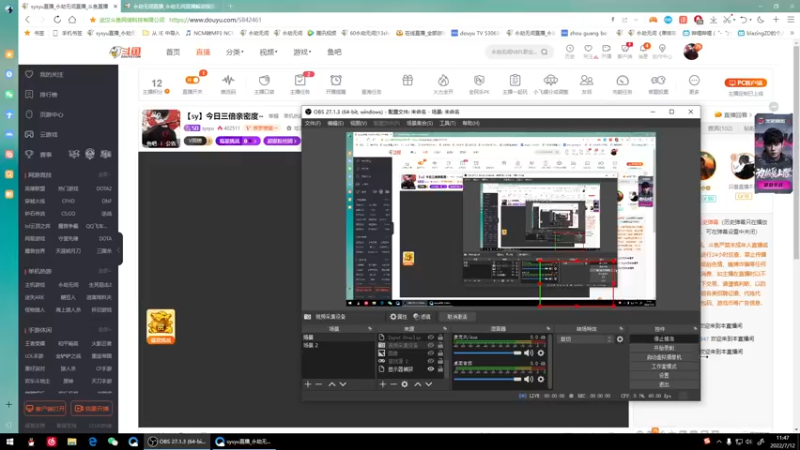Image resolution: width=800 pixels, height=450 pixels.
Task: Expand the 游戏 dropdown in Douyu nav
Action: 302,52
